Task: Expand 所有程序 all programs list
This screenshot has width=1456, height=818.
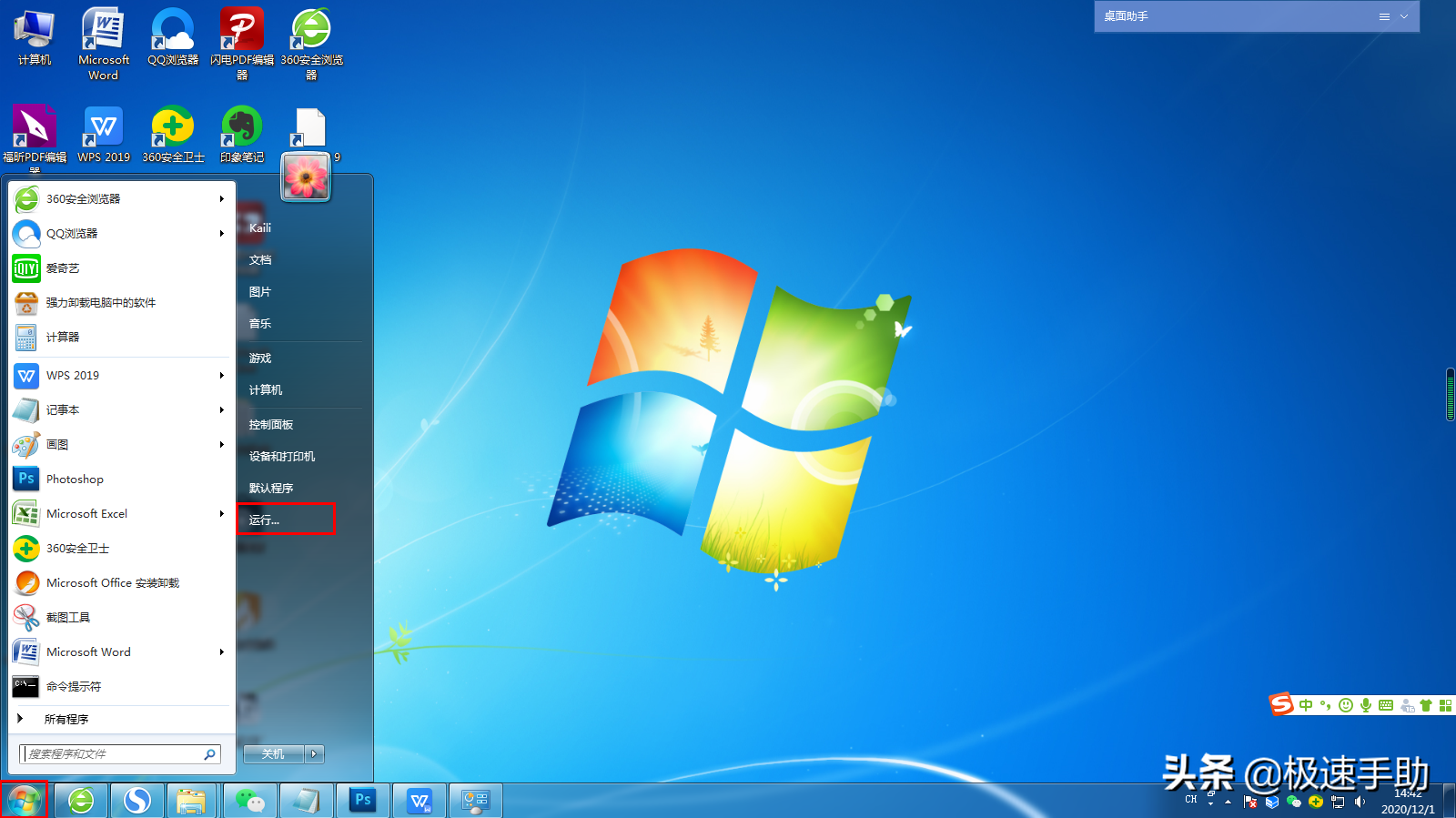Action: point(66,719)
